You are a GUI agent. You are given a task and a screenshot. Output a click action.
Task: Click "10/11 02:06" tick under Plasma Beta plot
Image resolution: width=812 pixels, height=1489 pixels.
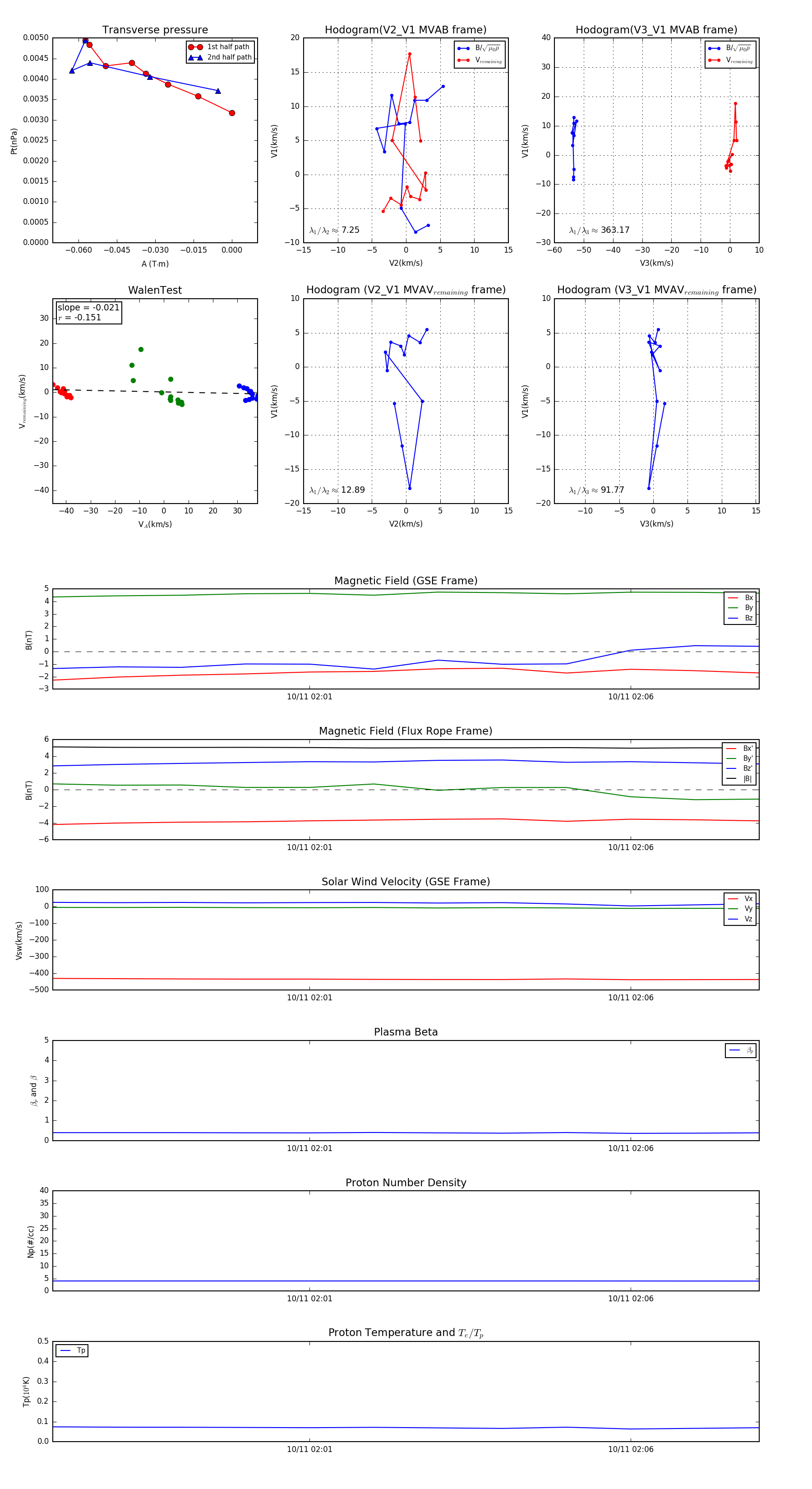tap(631, 1148)
